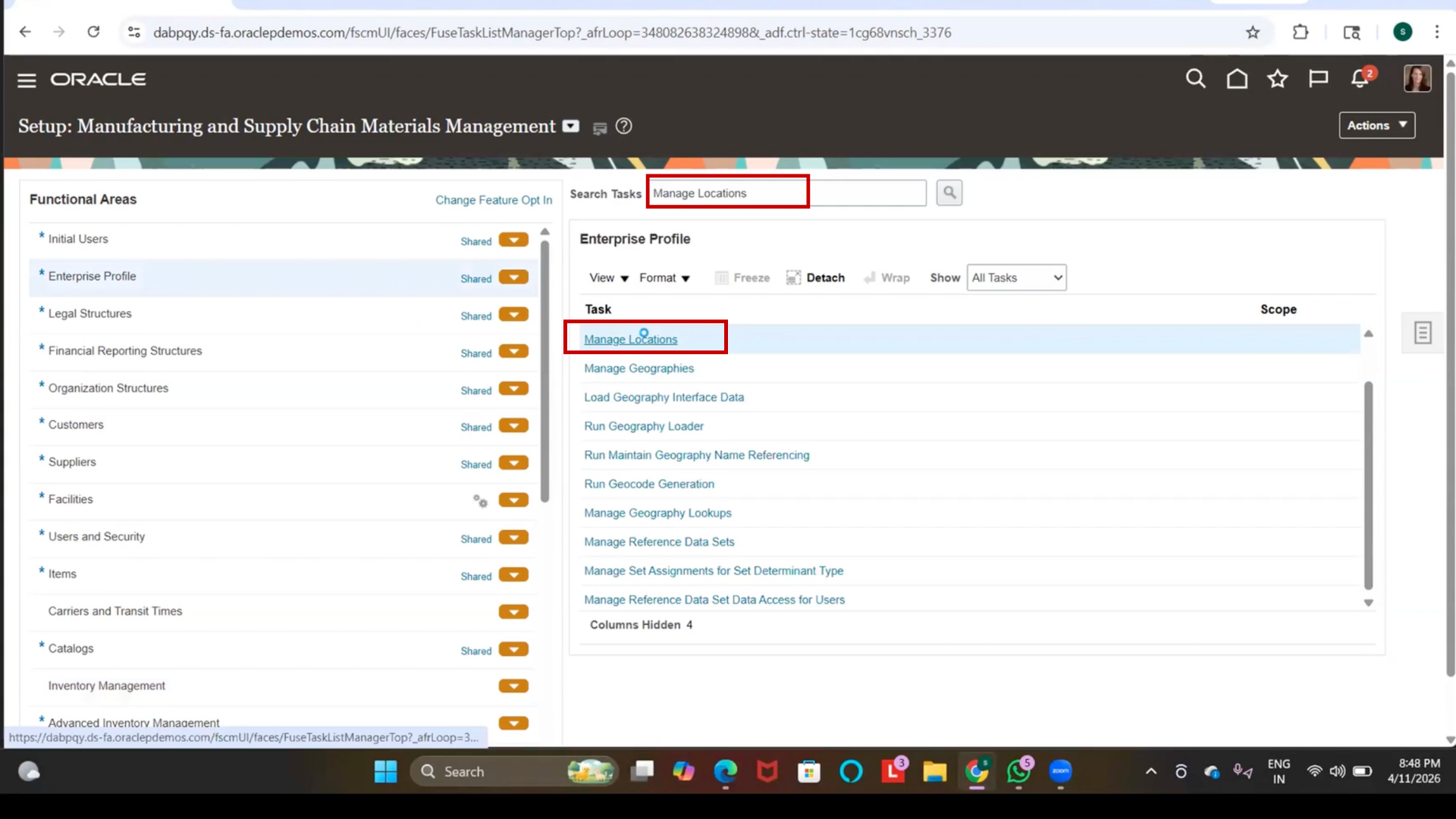Screen dimensions: 1456x819
Task: Open the Actions dropdown button
Action: tap(1376, 125)
